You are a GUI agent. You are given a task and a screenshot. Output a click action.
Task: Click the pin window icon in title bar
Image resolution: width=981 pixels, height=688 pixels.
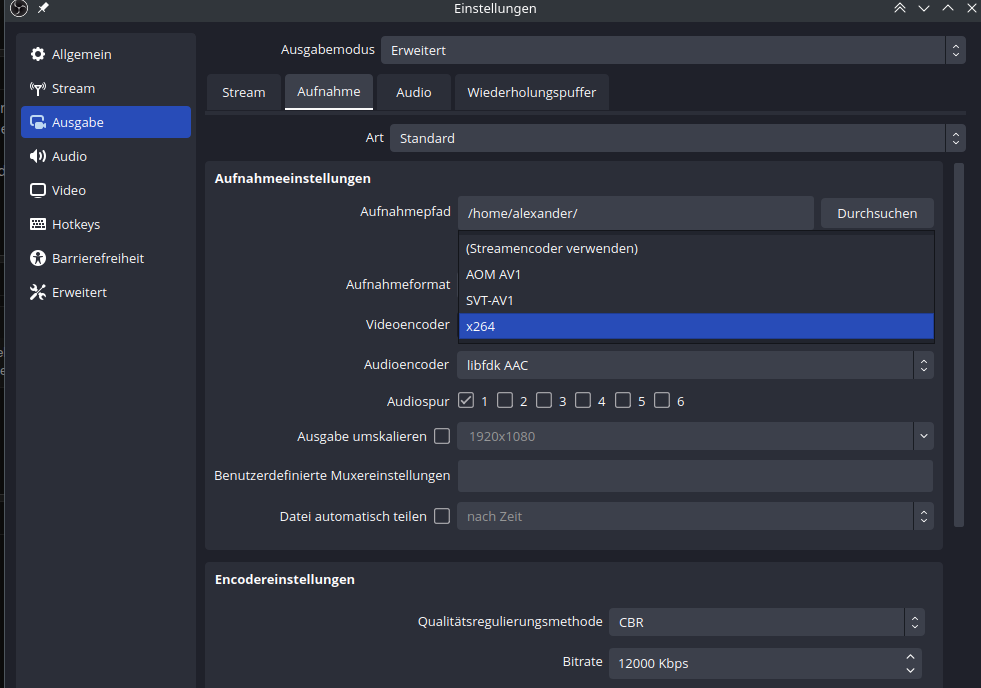pyautogui.click(x=43, y=8)
